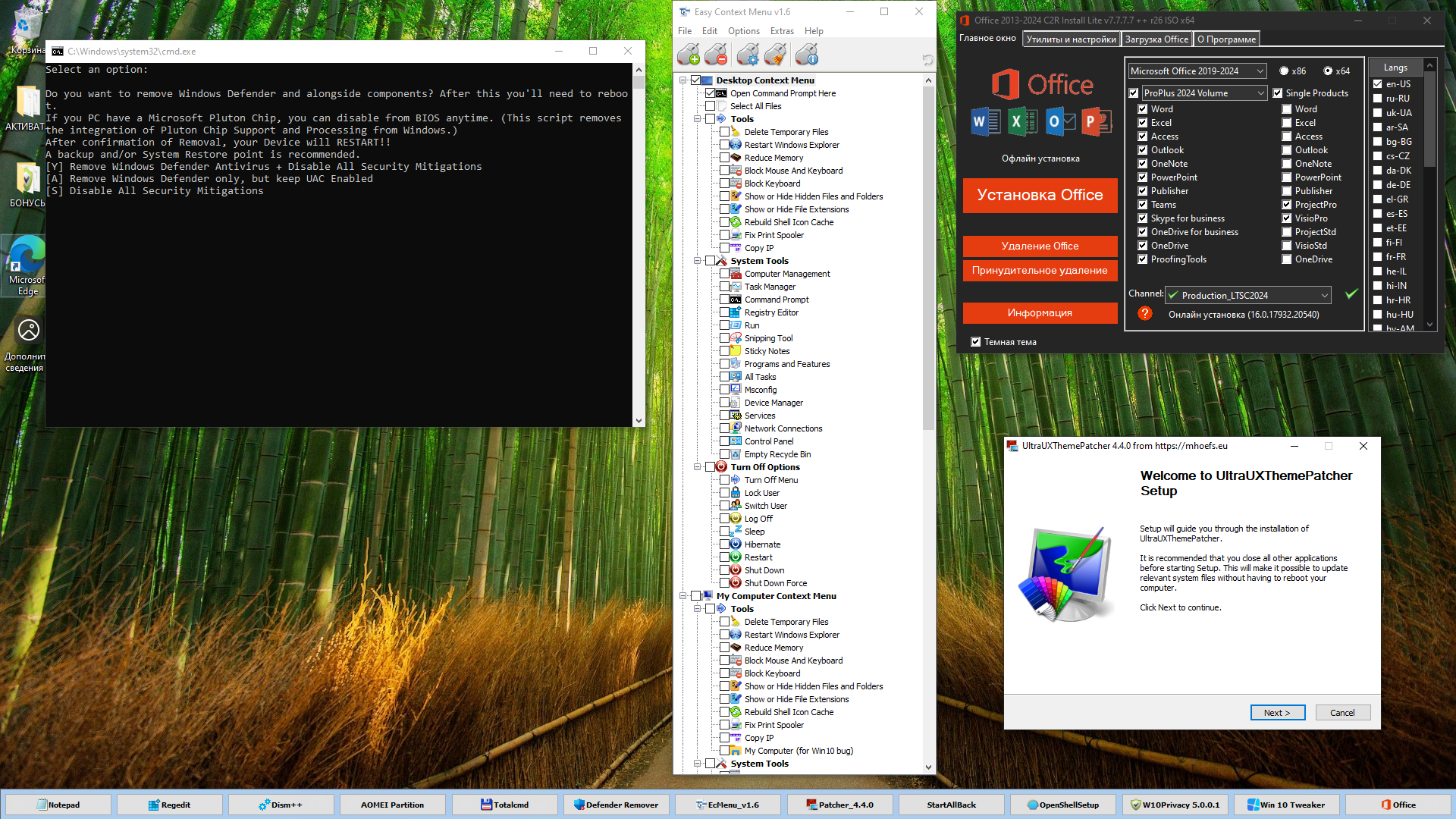The image size is (1456, 819).
Task: Switch to Загрузка Office tab
Action: 1156,39
